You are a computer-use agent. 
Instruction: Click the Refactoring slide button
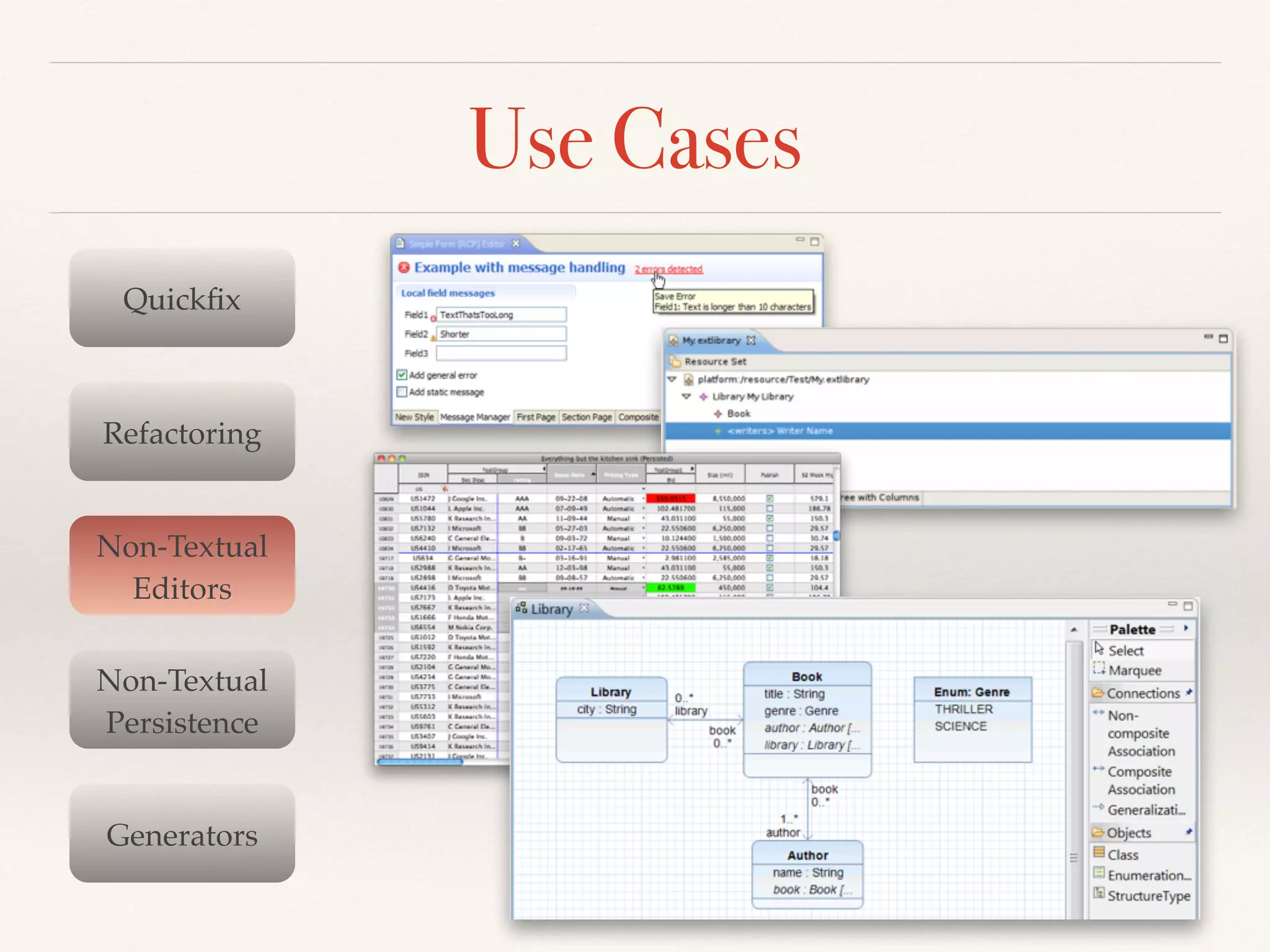tap(182, 432)
